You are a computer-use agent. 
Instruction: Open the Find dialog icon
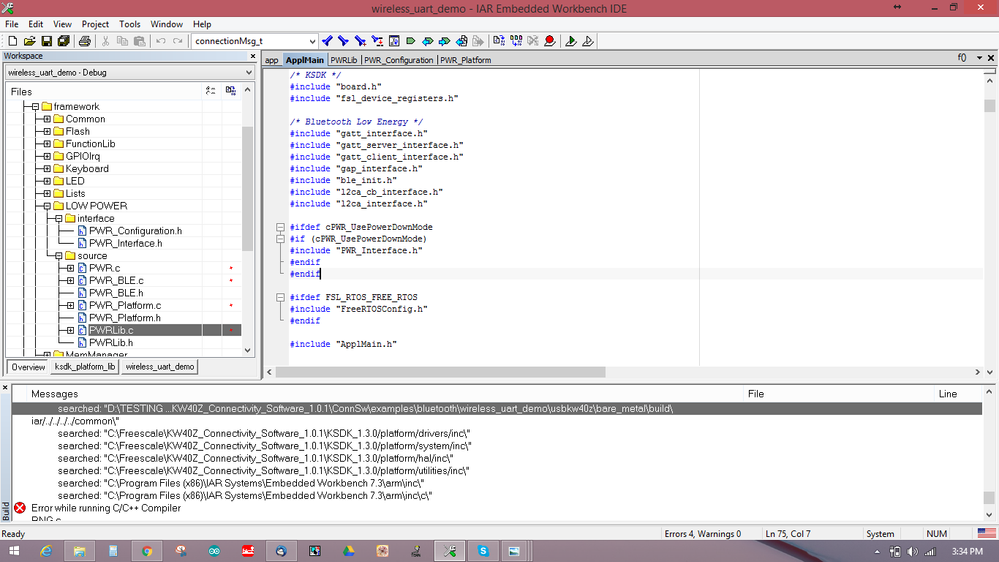[x=361, y=41]
